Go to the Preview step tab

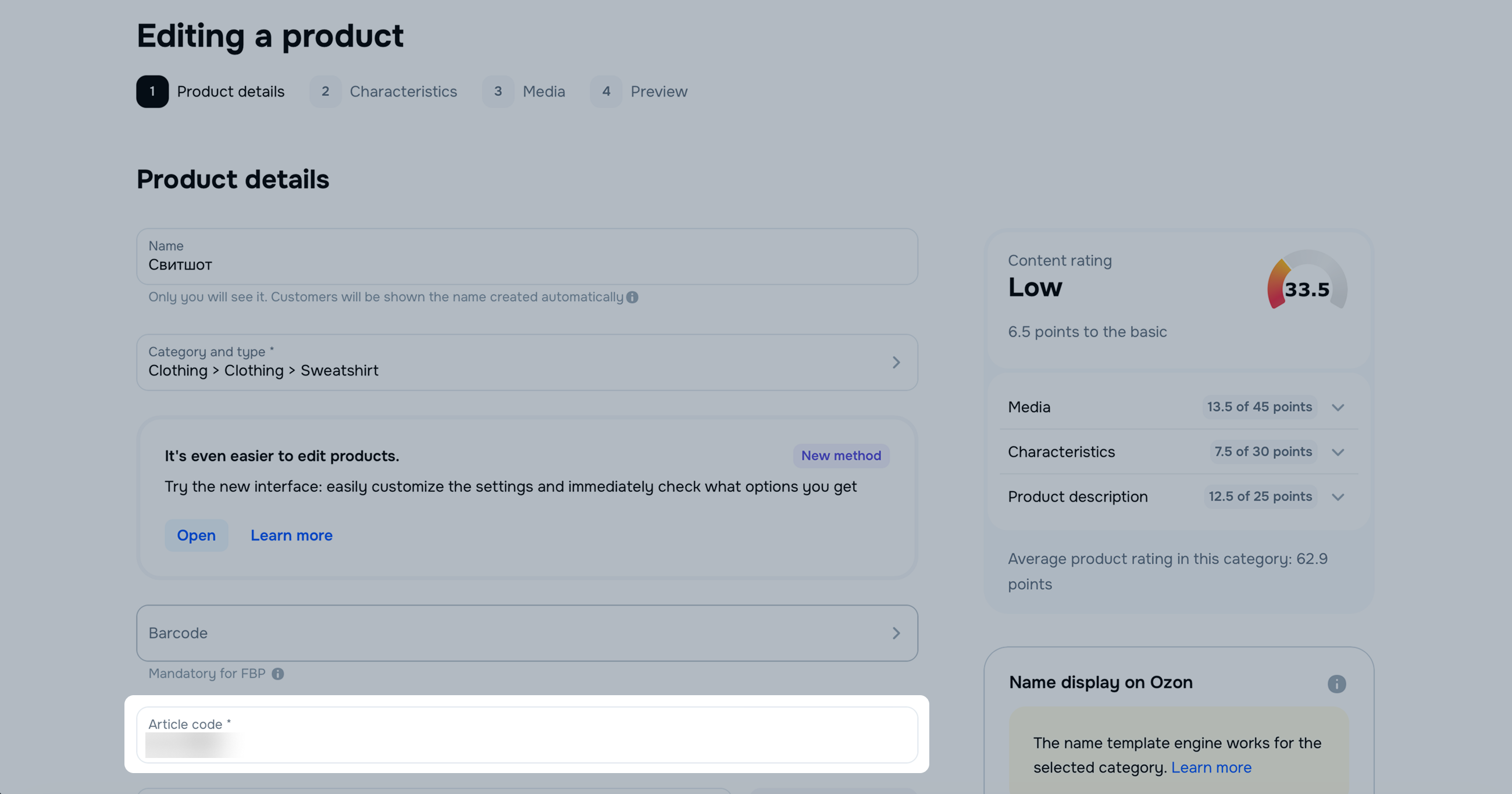point(658,91)
